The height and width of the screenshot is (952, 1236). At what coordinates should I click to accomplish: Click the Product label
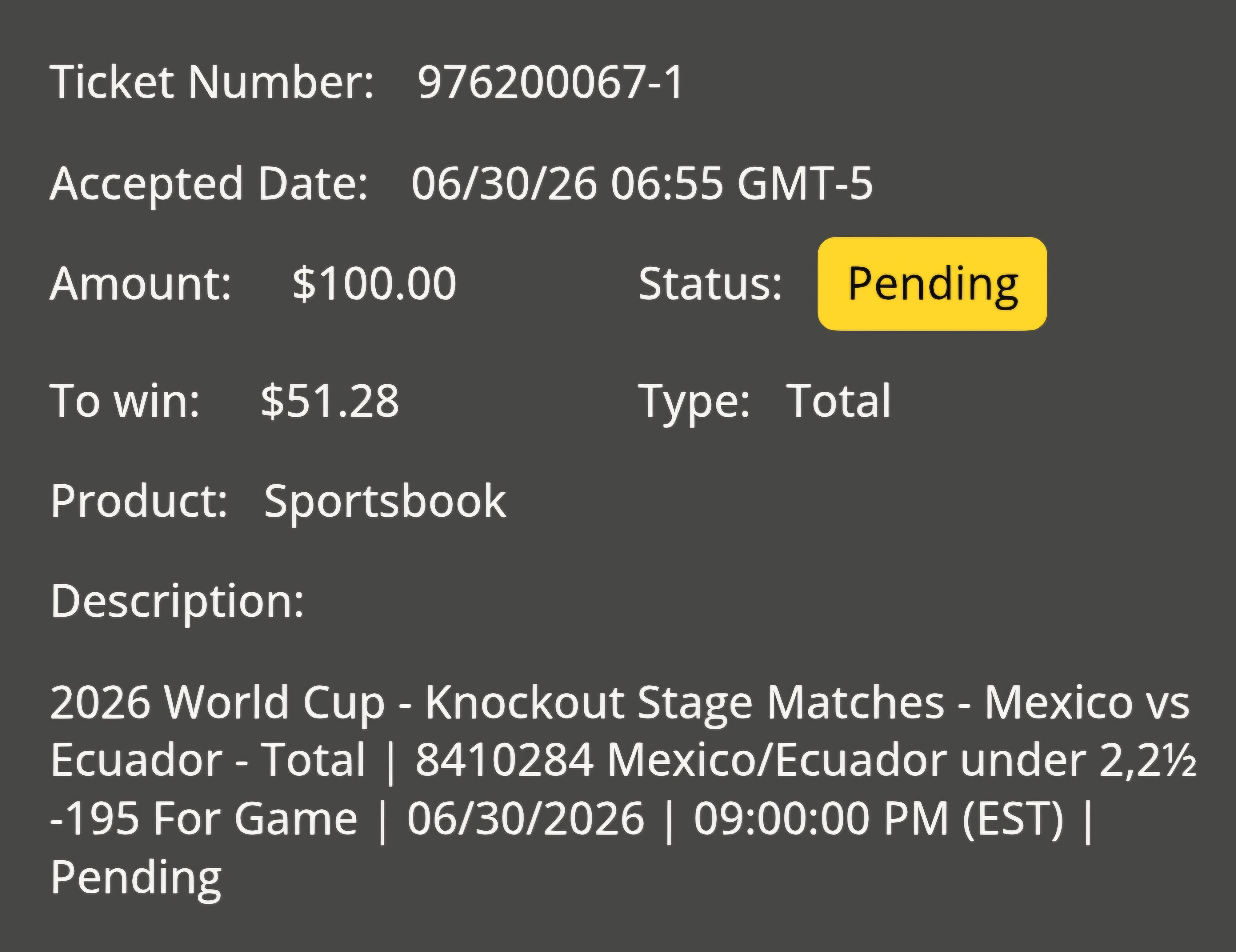coord(139,501)
